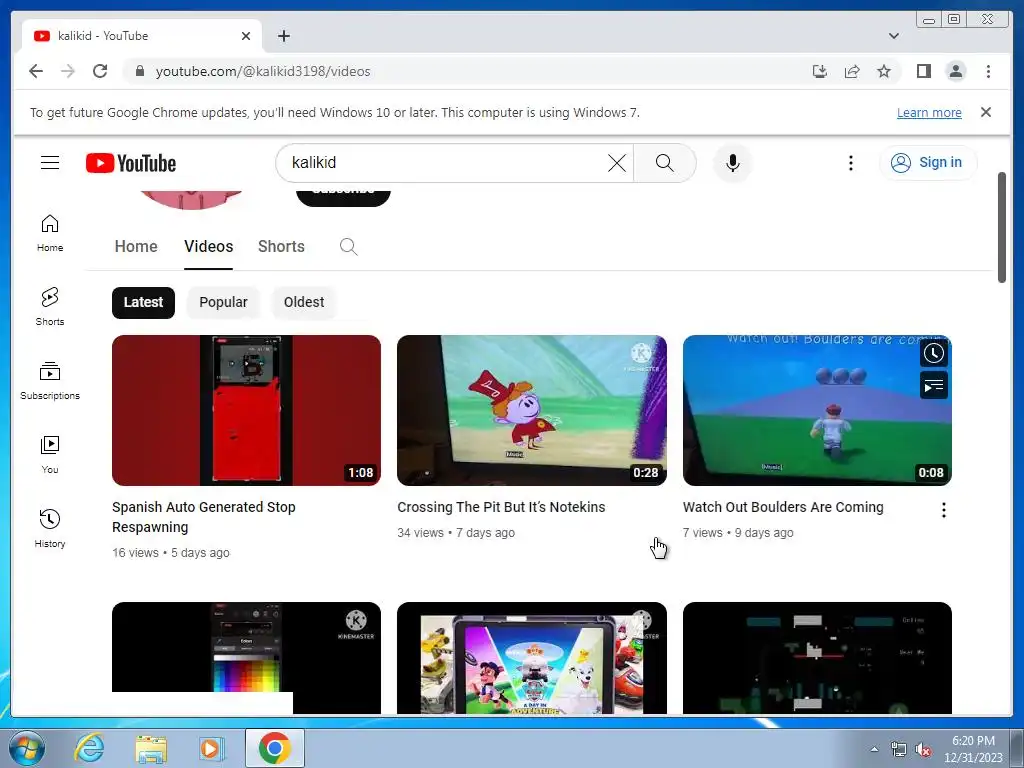Expand the tab search dropdown arrow

(893, 36)
